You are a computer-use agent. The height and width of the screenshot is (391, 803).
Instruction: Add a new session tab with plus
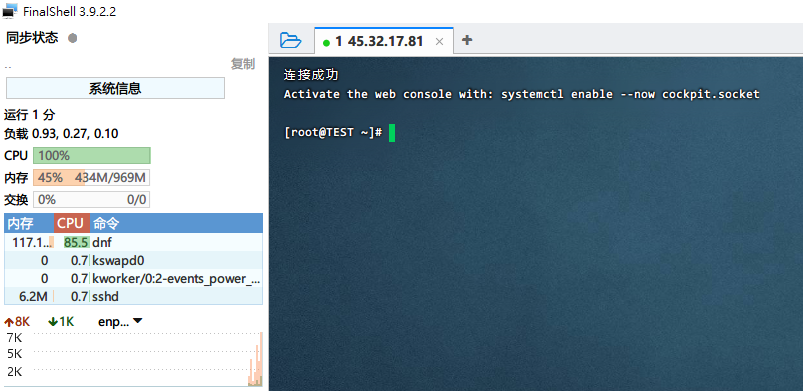(467, 40)
